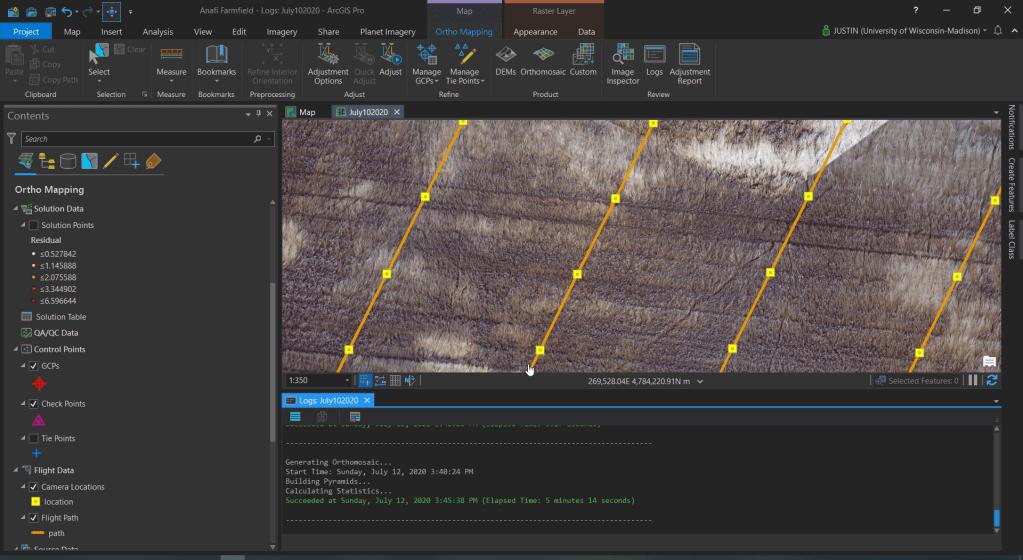Collapse the Flight Data group
This screenshot has width=1023, height=560.
[17, 470]
